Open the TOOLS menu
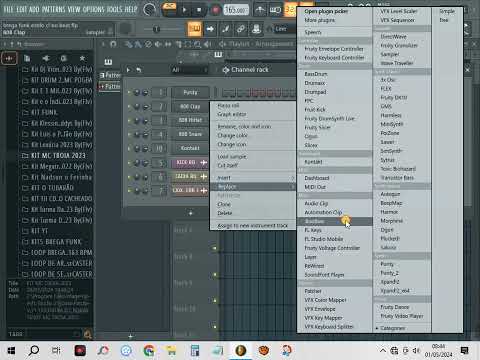This screenshot has height=360, width=480. tap(115, 9)
